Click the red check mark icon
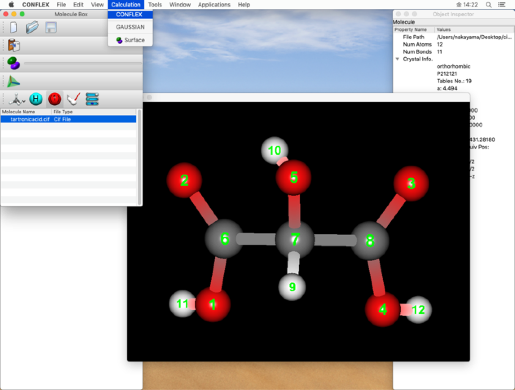The image size is (515, 390). (x=73, y=99)
